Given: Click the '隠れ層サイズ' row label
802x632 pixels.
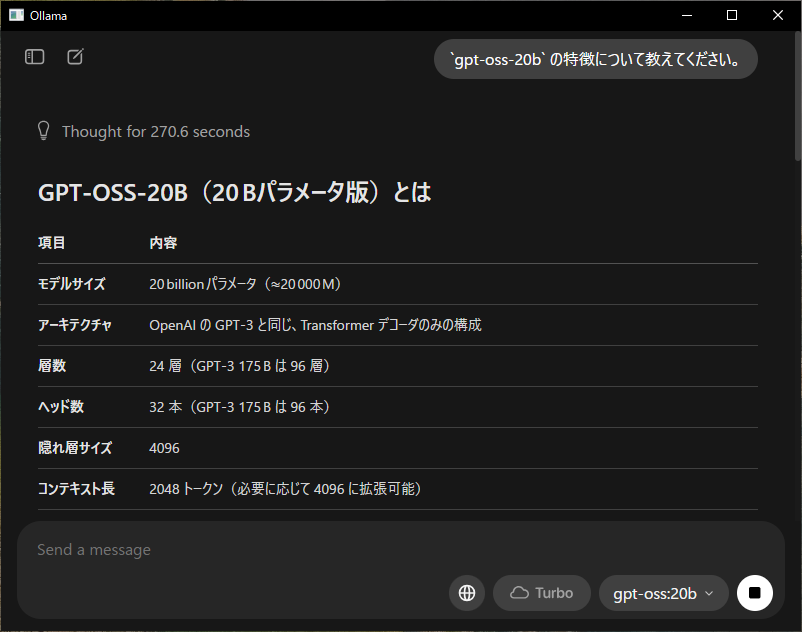Looking at the screenshot, I should [x=75, y=447].
